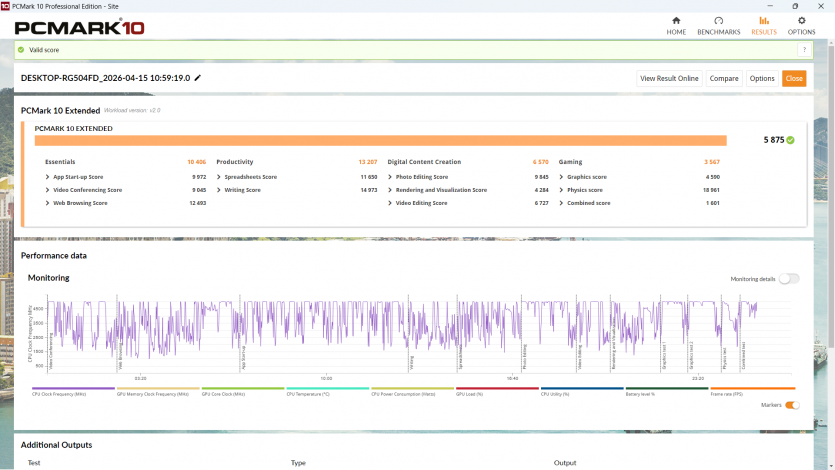Click the green valid score checkmark icon
This screenshot has height=470, width=835.
(x=21, y=50)
